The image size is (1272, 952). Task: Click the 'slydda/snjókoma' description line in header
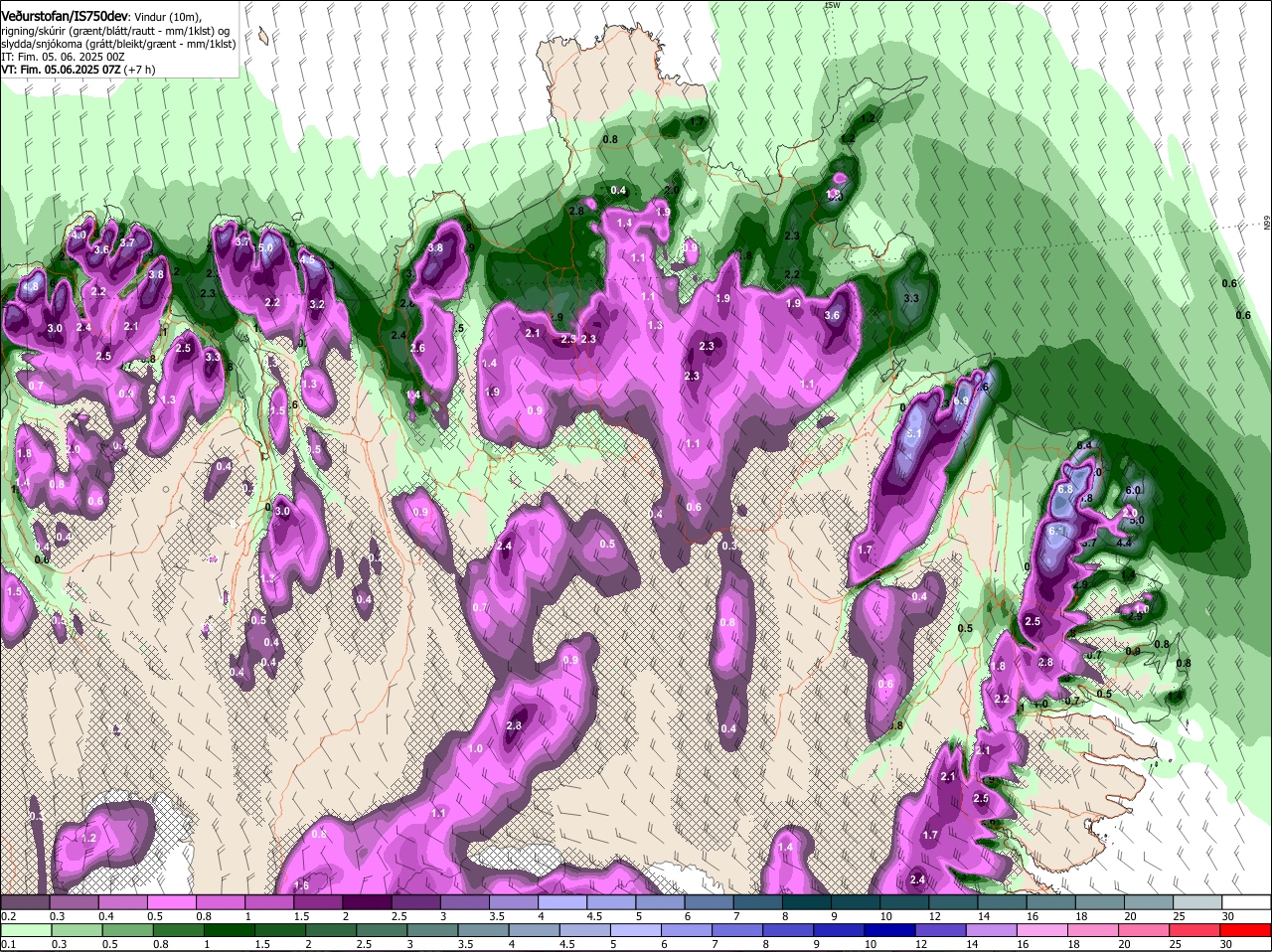(118, 45)
